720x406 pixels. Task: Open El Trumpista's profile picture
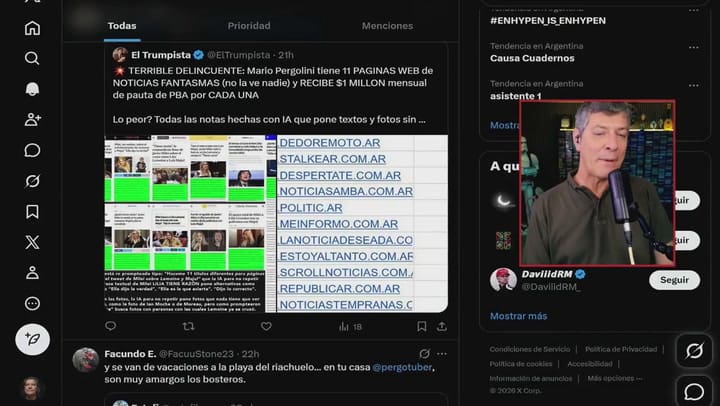click(120, 55)
